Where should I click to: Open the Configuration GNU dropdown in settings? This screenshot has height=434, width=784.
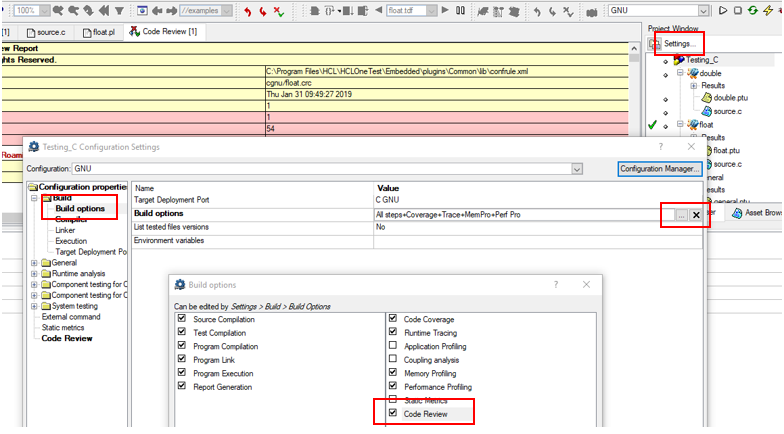(576, 169)
